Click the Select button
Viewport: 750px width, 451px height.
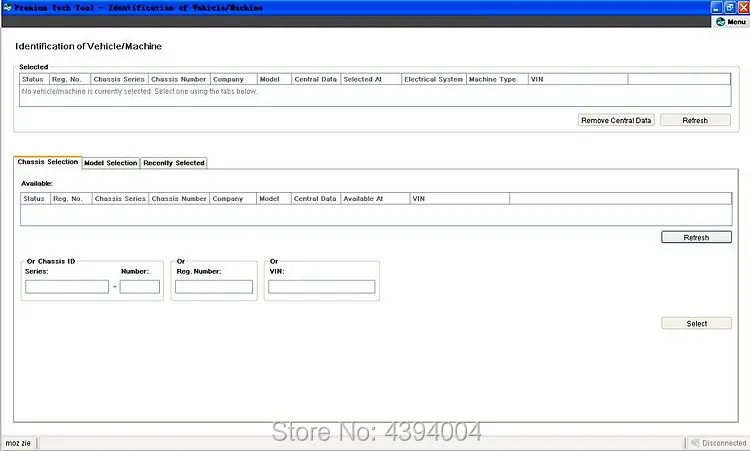point(696,323)
